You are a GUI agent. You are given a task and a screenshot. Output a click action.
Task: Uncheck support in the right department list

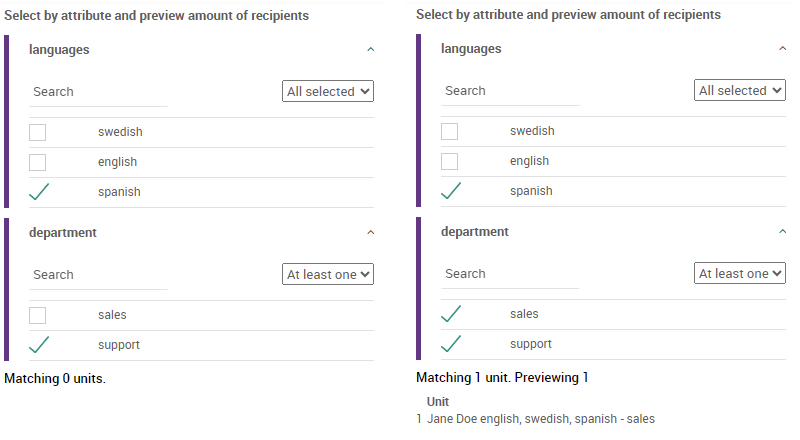[x=451, y=344]
